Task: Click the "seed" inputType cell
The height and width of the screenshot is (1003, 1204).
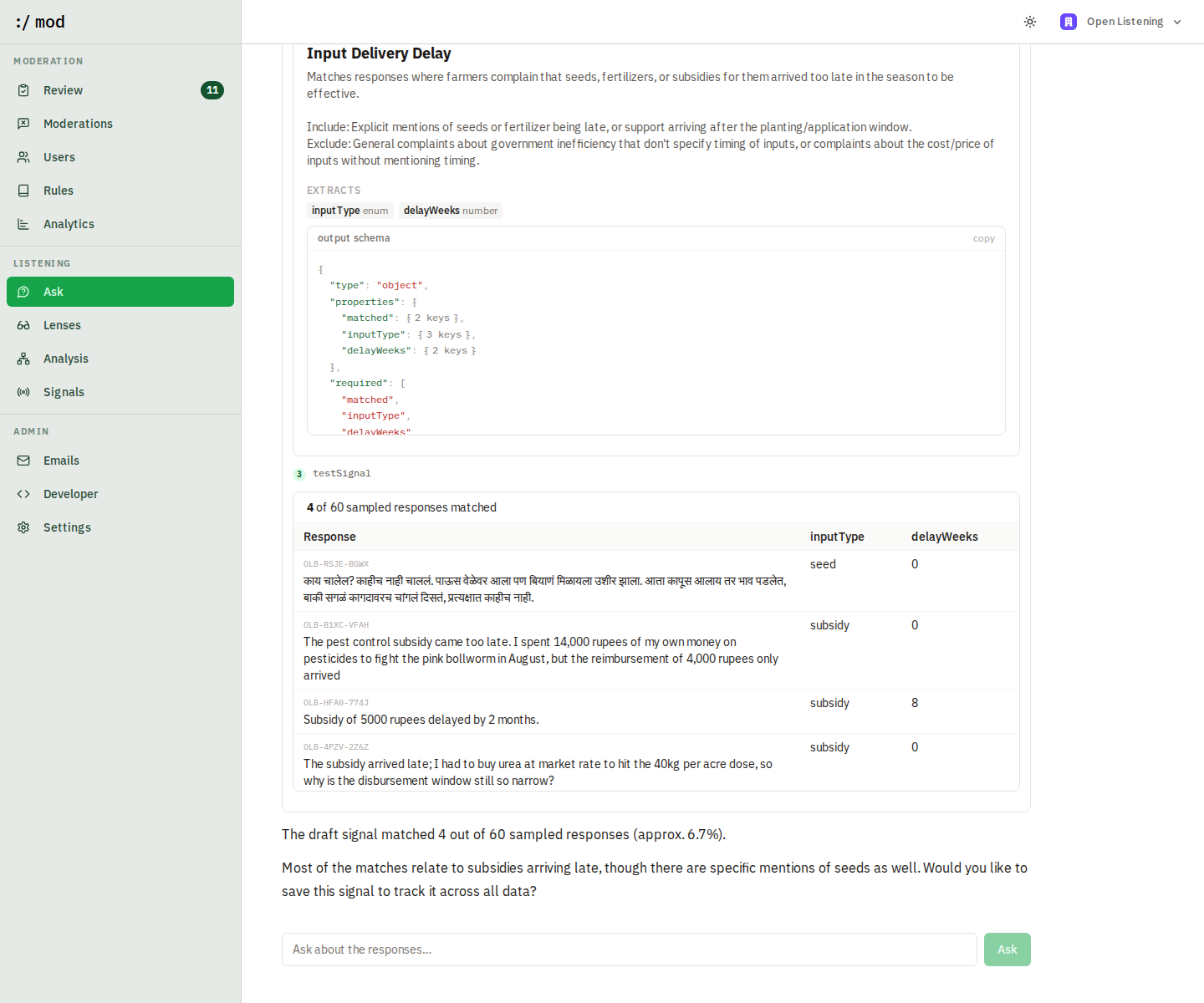Action: [823, 564]
